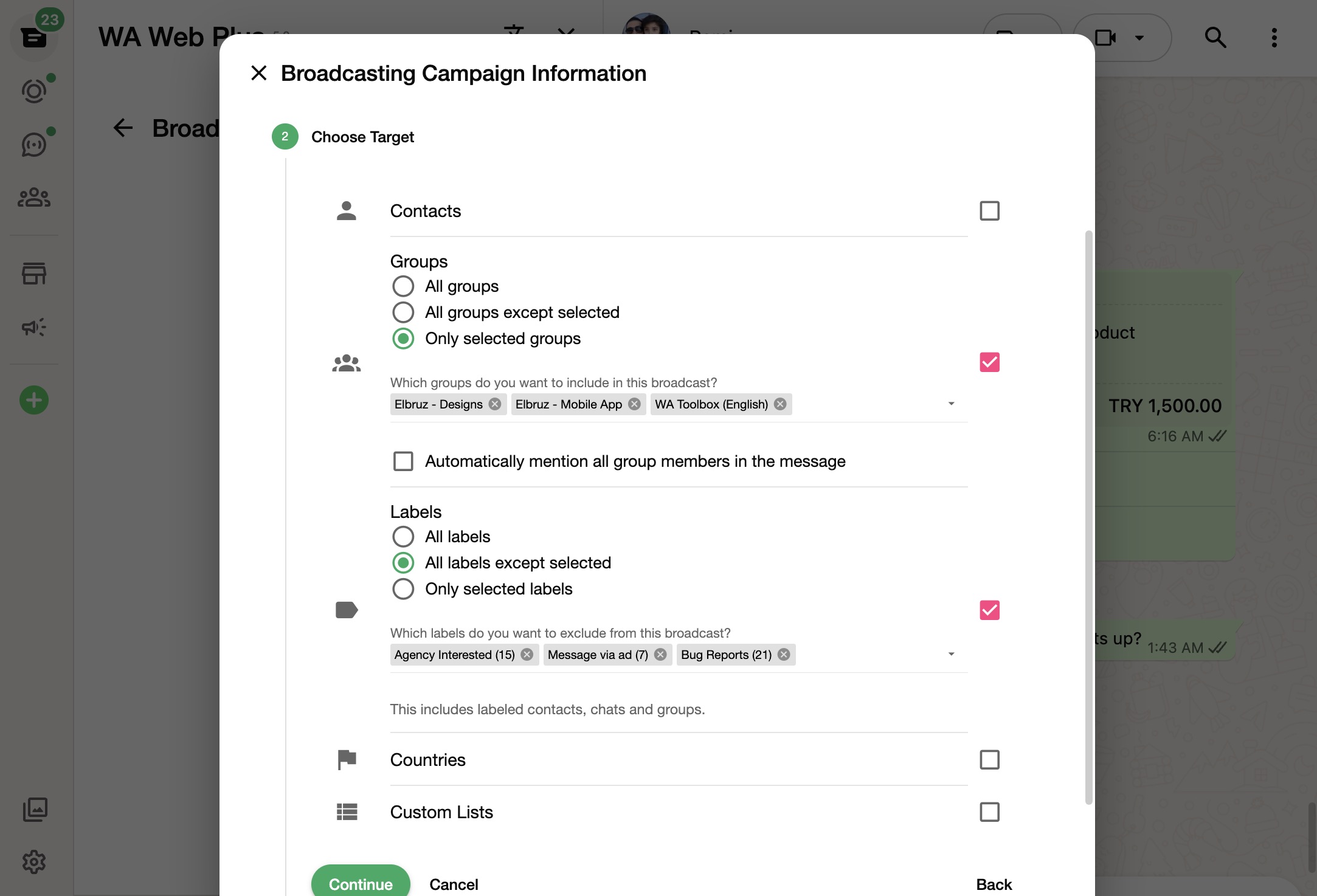
Task: Select the 'Only selected labels' radio button
Action: pyautogui.click(x=403, y=588)
